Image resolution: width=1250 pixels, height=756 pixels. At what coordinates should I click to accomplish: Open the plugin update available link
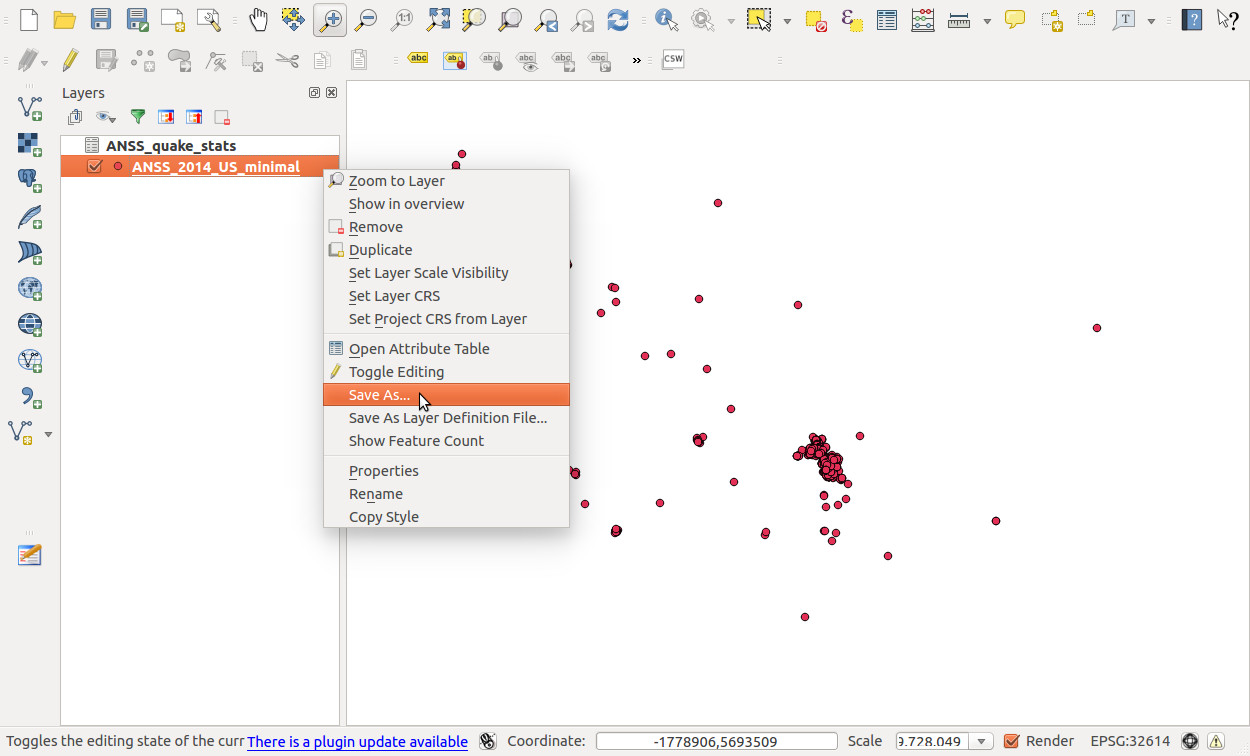pos(357,742)
